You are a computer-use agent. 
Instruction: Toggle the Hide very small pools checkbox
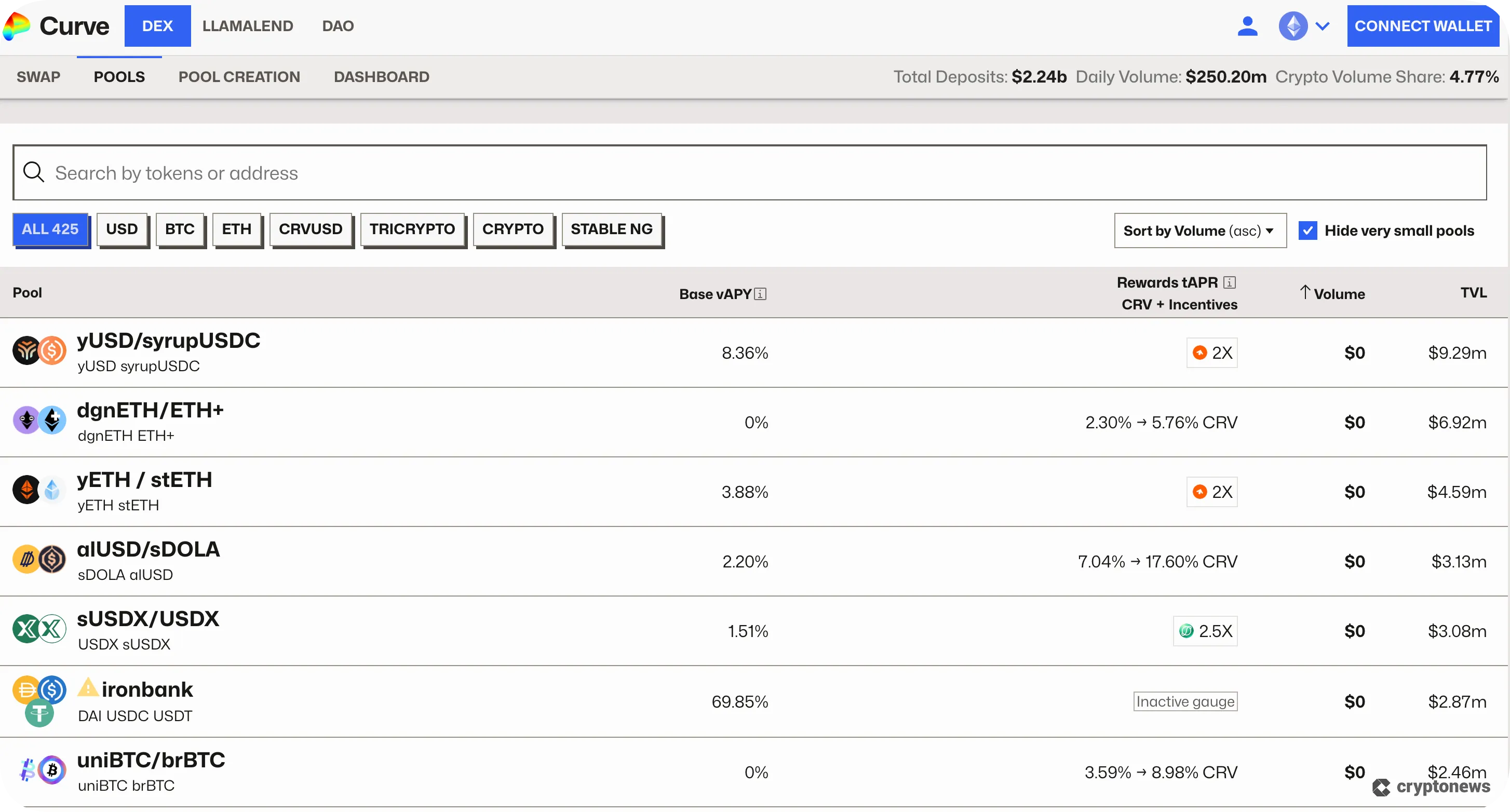pyautogui.click(x=1307, y=230)
